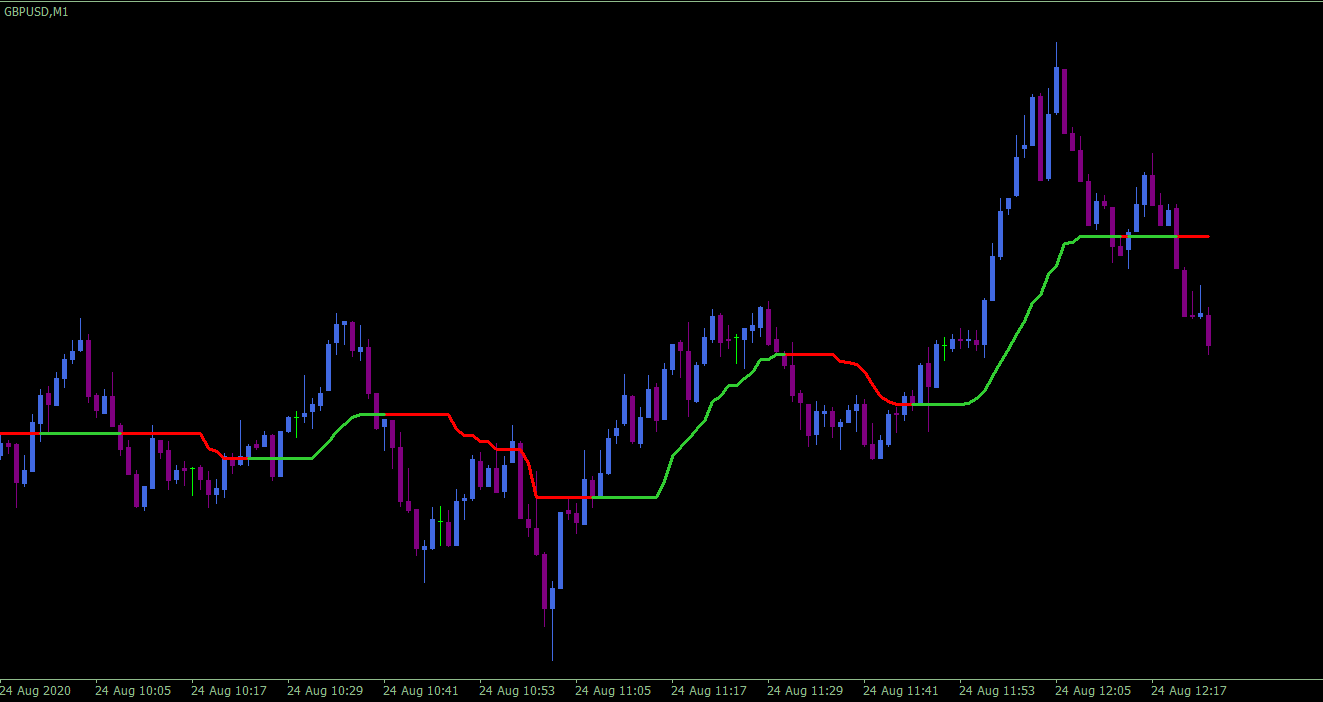Click the 24 Aug 12:05 time label
The width and height of the screenshot is (1323, 702).
(x=1093, y=690)
